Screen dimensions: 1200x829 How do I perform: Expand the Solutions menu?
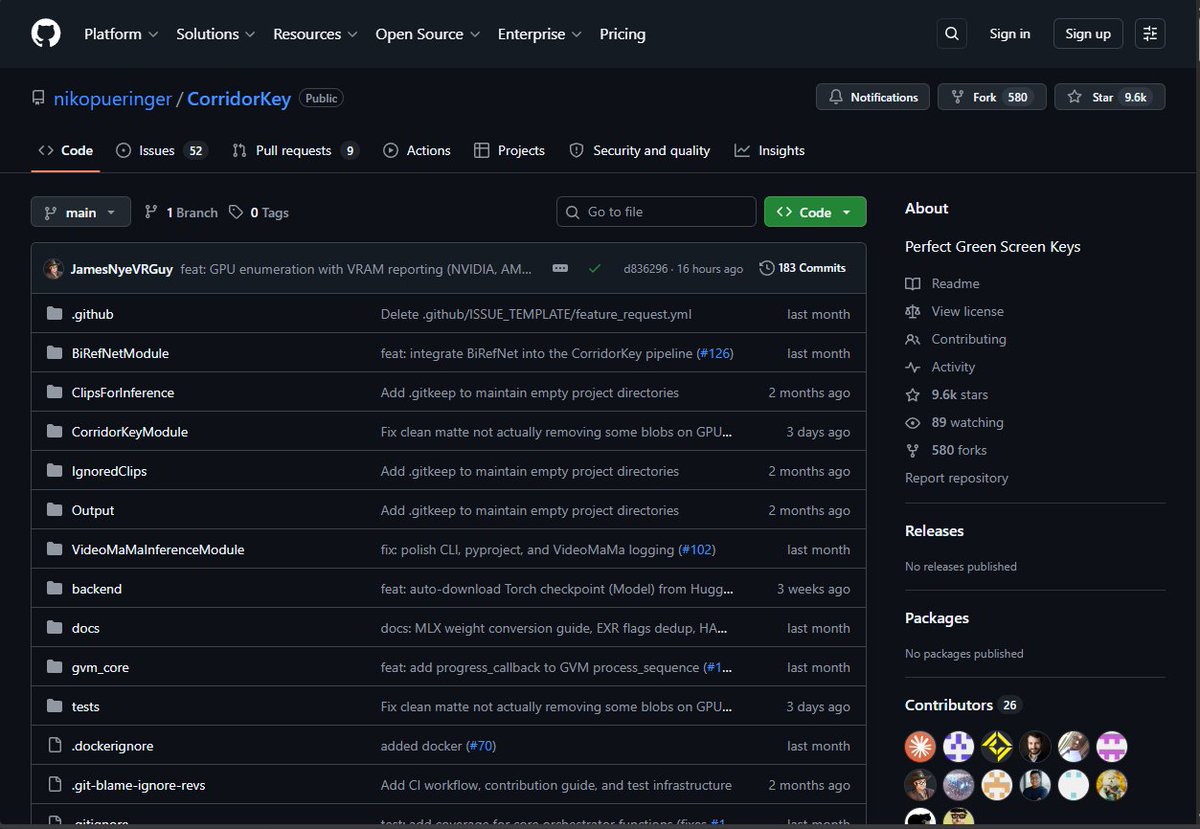click(216, 34)
